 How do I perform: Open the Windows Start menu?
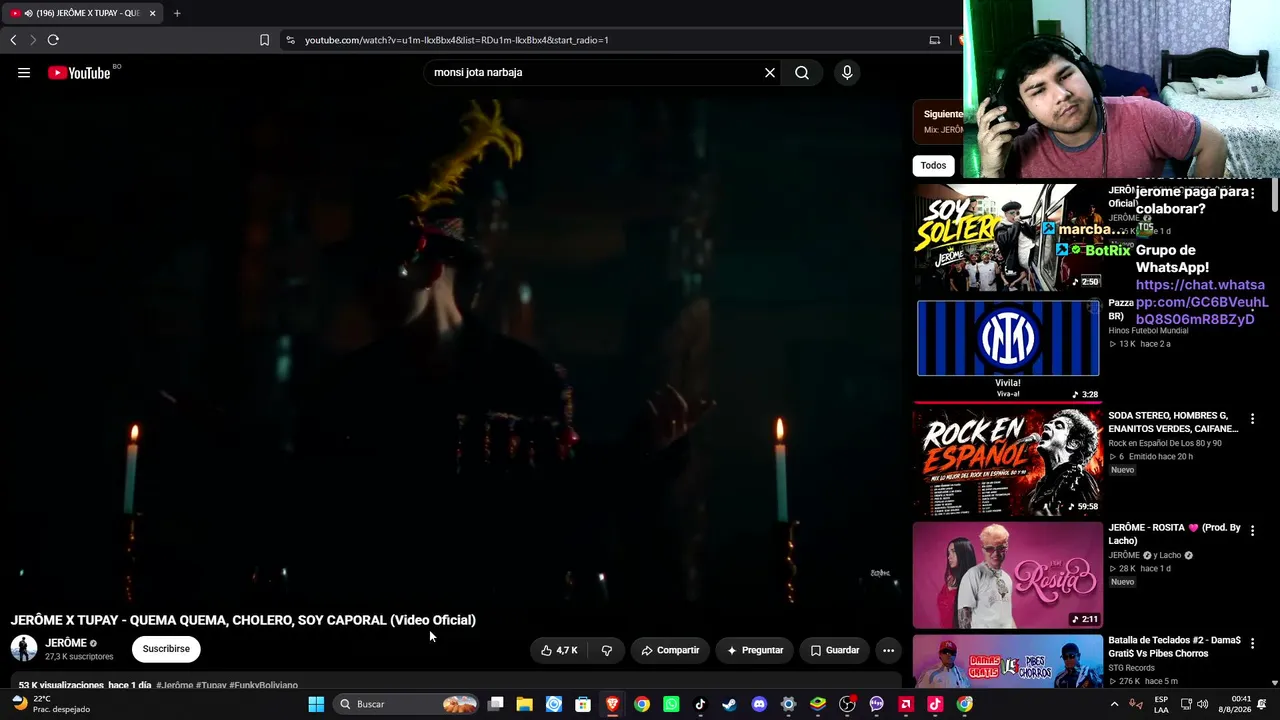point(316,704)
